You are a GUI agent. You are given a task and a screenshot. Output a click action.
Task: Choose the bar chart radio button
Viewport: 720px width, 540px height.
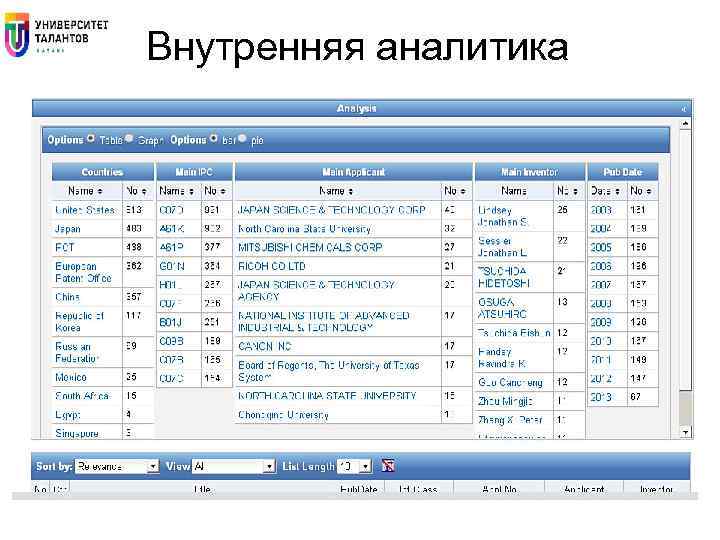[x=214, y=138]
